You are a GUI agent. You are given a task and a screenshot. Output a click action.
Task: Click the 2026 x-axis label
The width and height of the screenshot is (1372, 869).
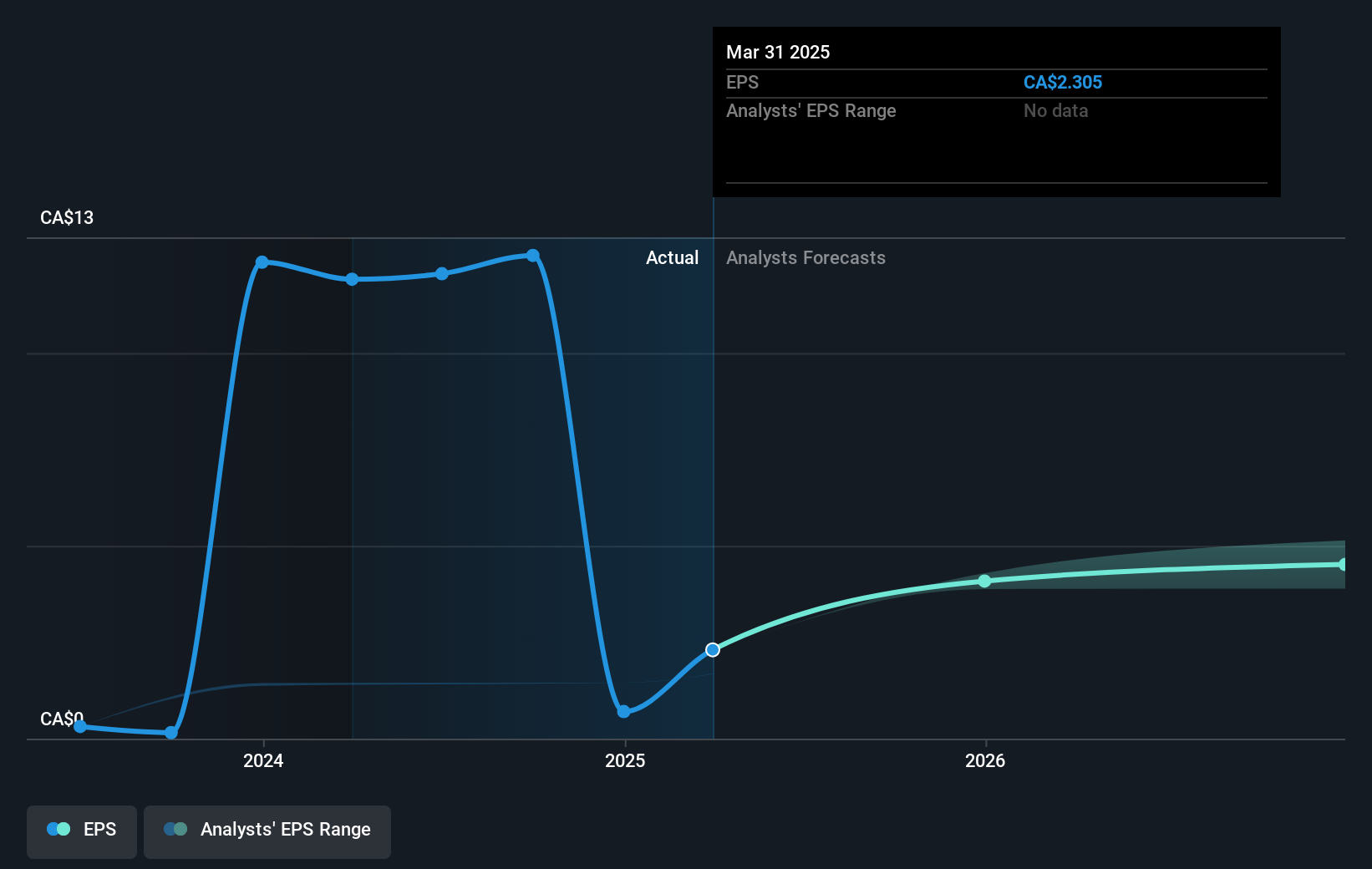[x=985, y=760]
